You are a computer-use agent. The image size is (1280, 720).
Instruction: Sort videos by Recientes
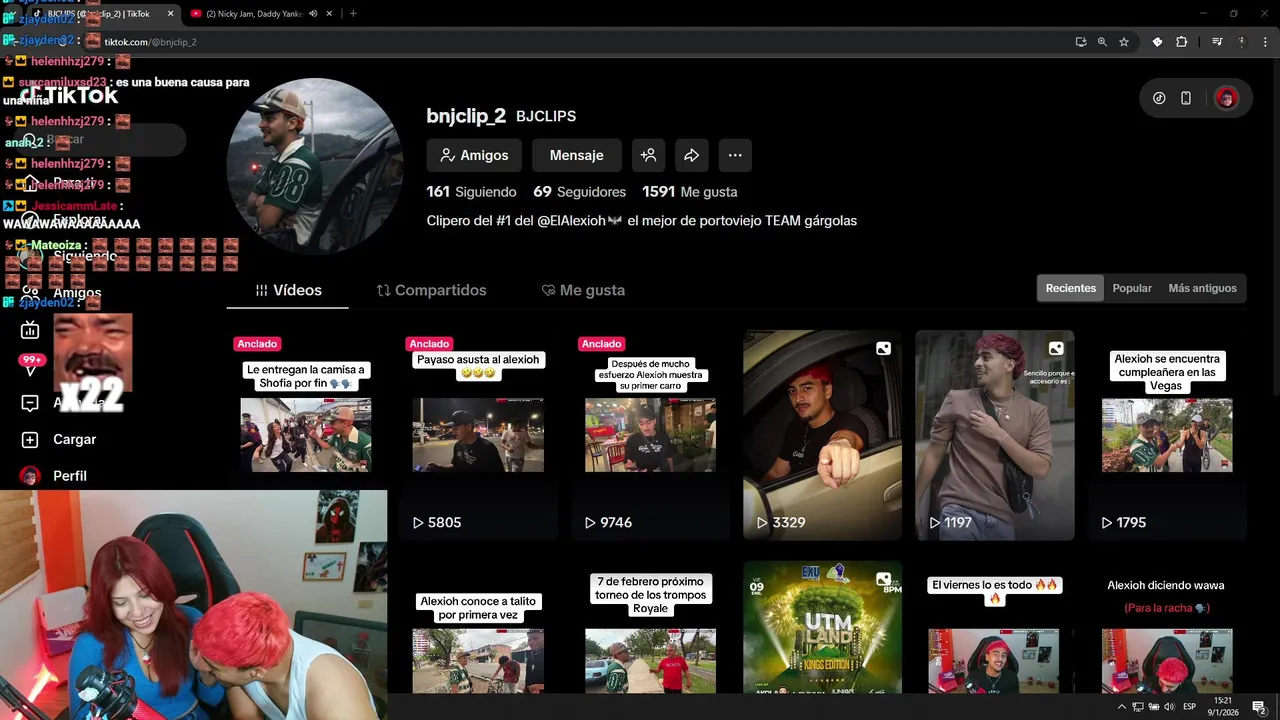click(x=1071, y=288)
